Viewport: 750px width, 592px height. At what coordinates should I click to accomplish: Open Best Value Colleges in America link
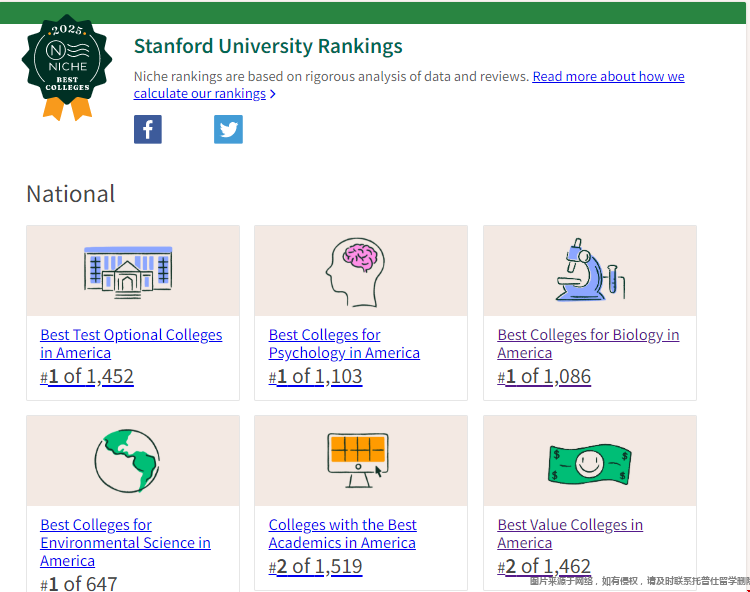point(570,533)
